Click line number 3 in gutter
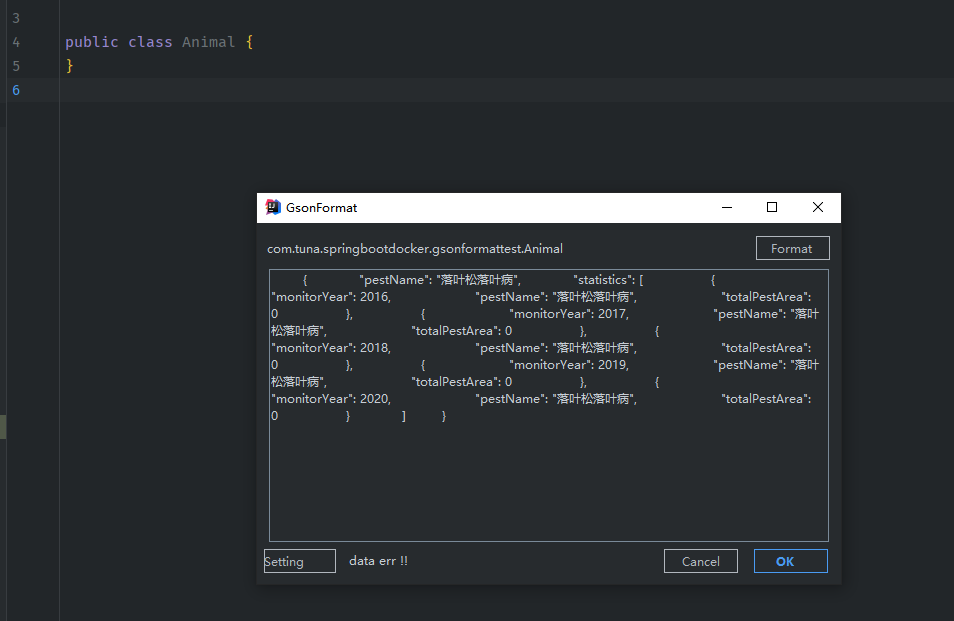This screenshot has height=621, width=954. (x=16, y=19)
